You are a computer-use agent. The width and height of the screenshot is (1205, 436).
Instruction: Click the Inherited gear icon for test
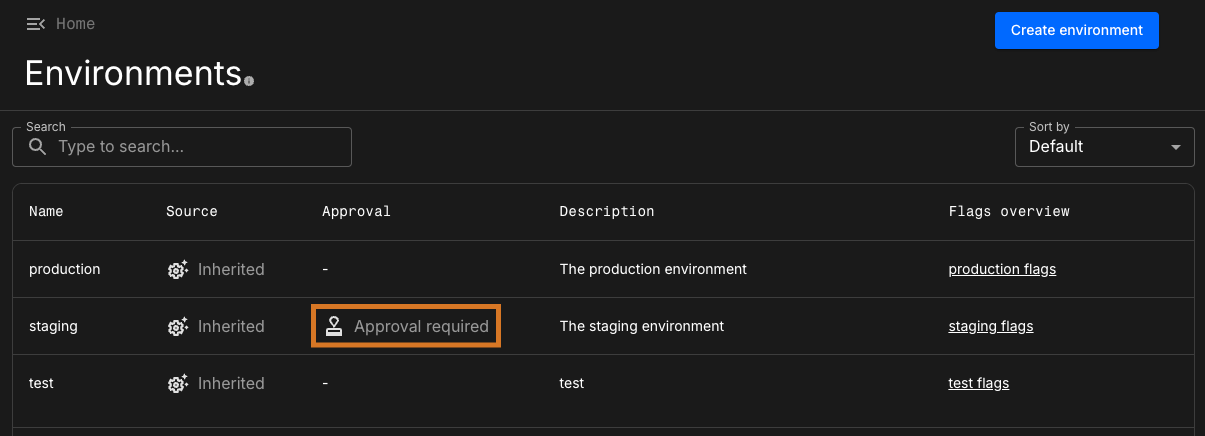[x=178, y=384]
